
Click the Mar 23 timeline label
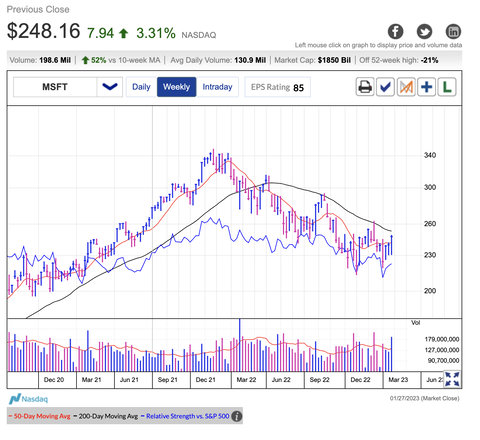coord(398,380)
